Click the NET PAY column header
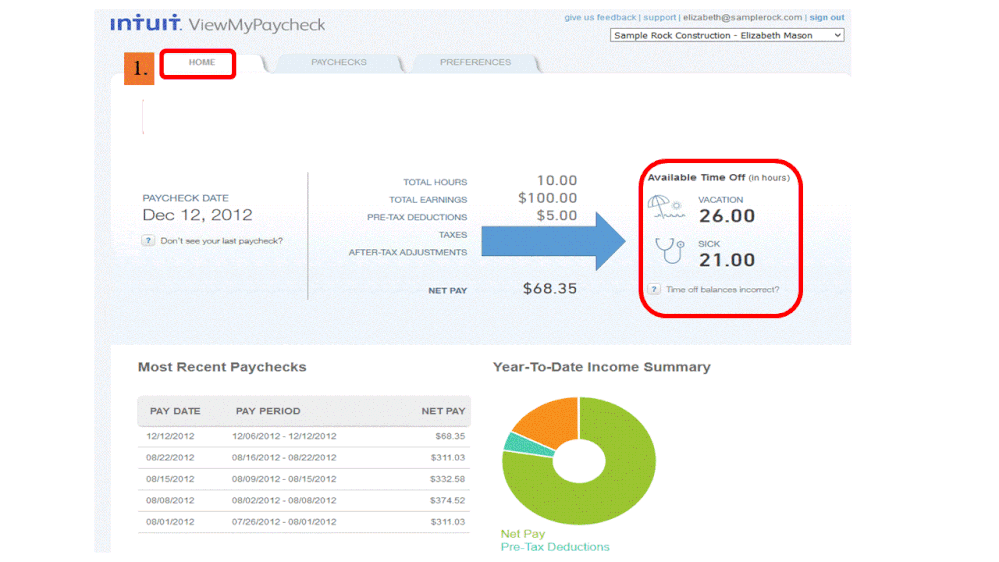The height and width of the screenshot is (562, 999). (443, 412)
